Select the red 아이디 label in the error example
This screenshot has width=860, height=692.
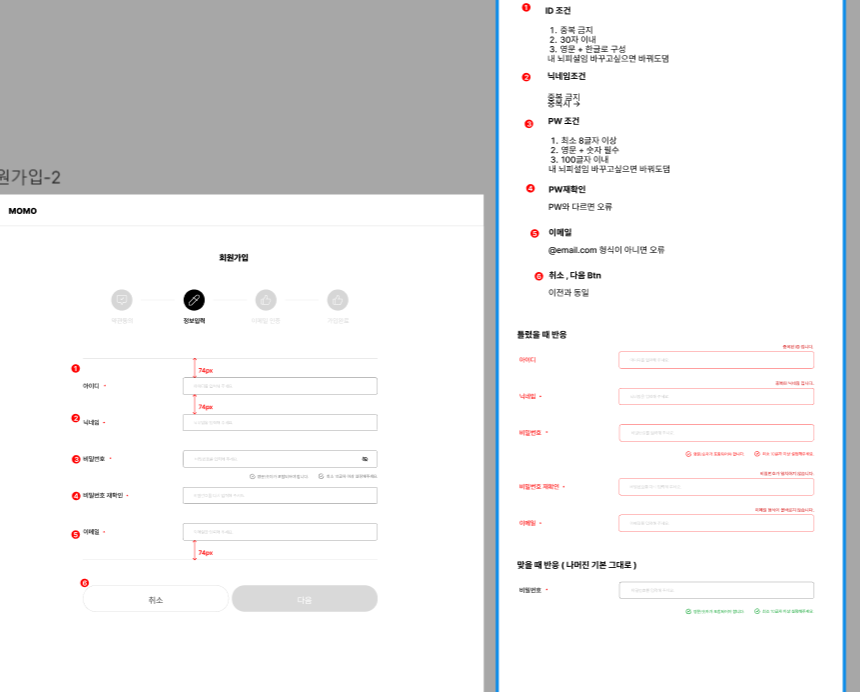(527, 360)
